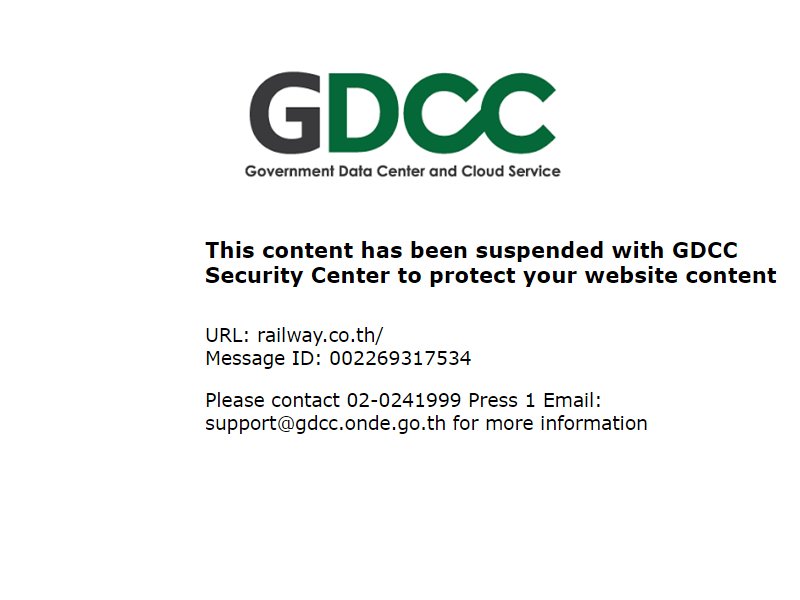Image resolution: width=800 pixels, height=600 pixels.
Task: Click 'Security Center' in the heading
Action: tap(297, 276)
